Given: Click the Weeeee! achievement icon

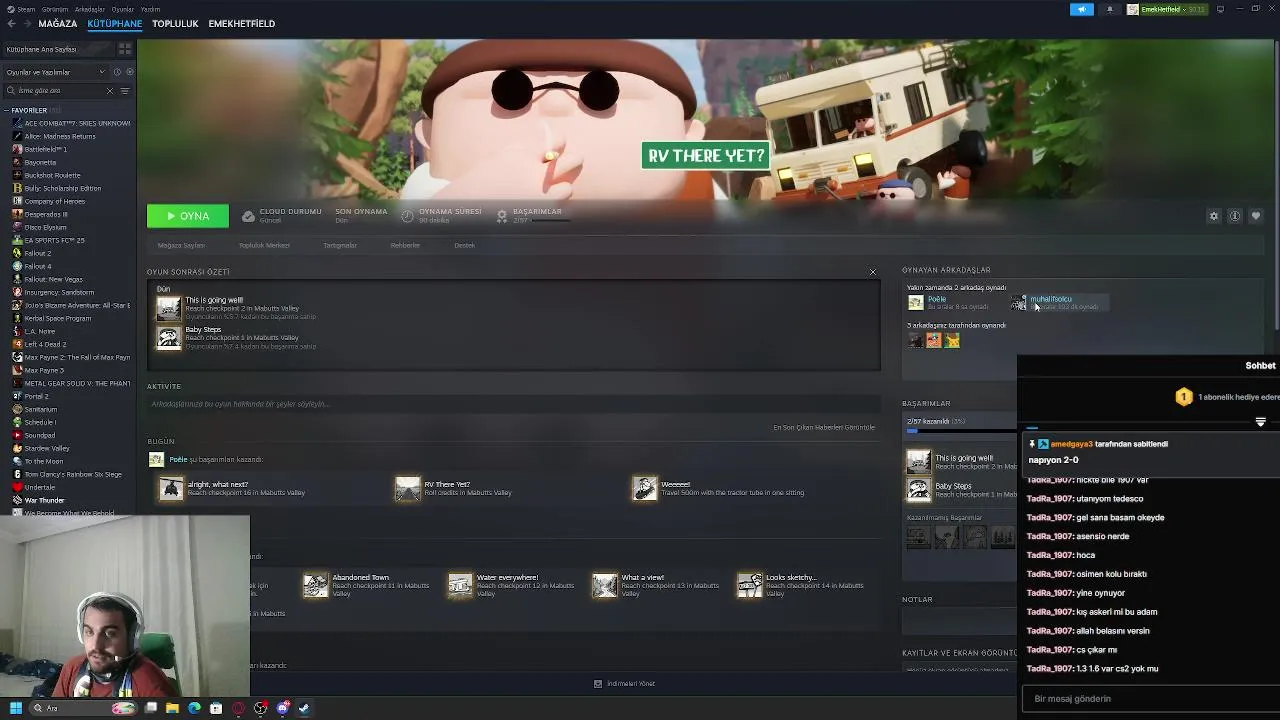Looking at the screenshot, I should tap(645, 488).
